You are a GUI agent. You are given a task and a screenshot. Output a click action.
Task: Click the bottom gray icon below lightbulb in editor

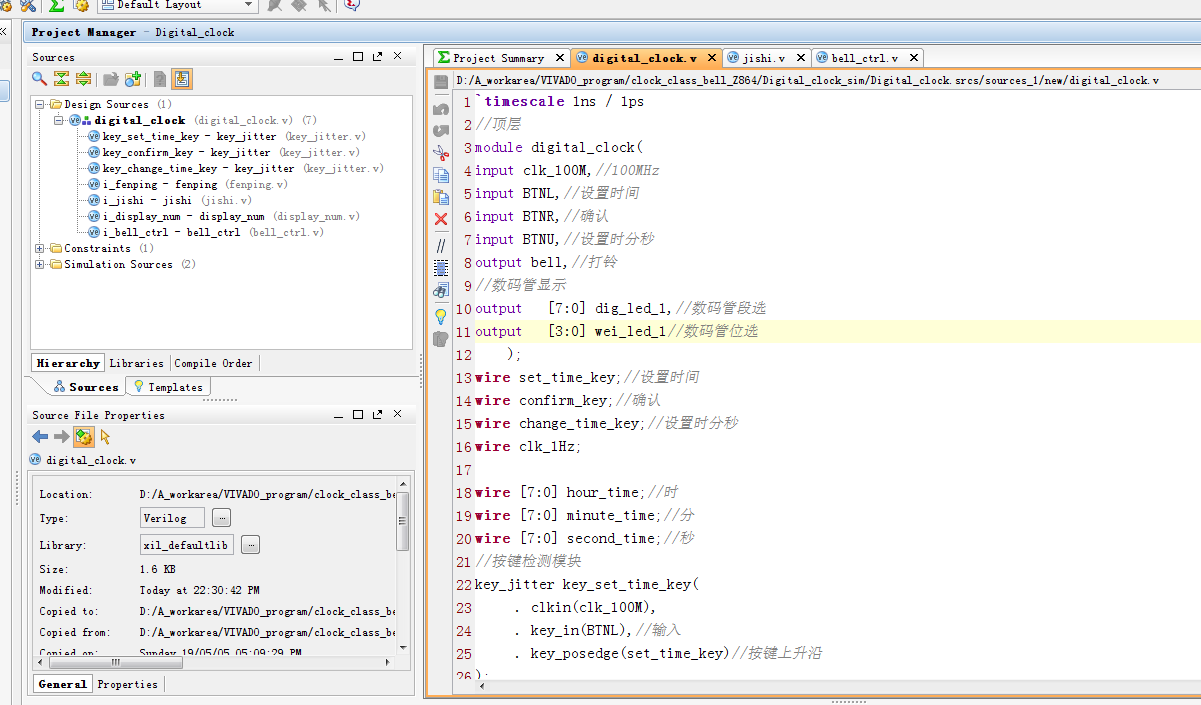pyautogui.click(x=441, y=339)
